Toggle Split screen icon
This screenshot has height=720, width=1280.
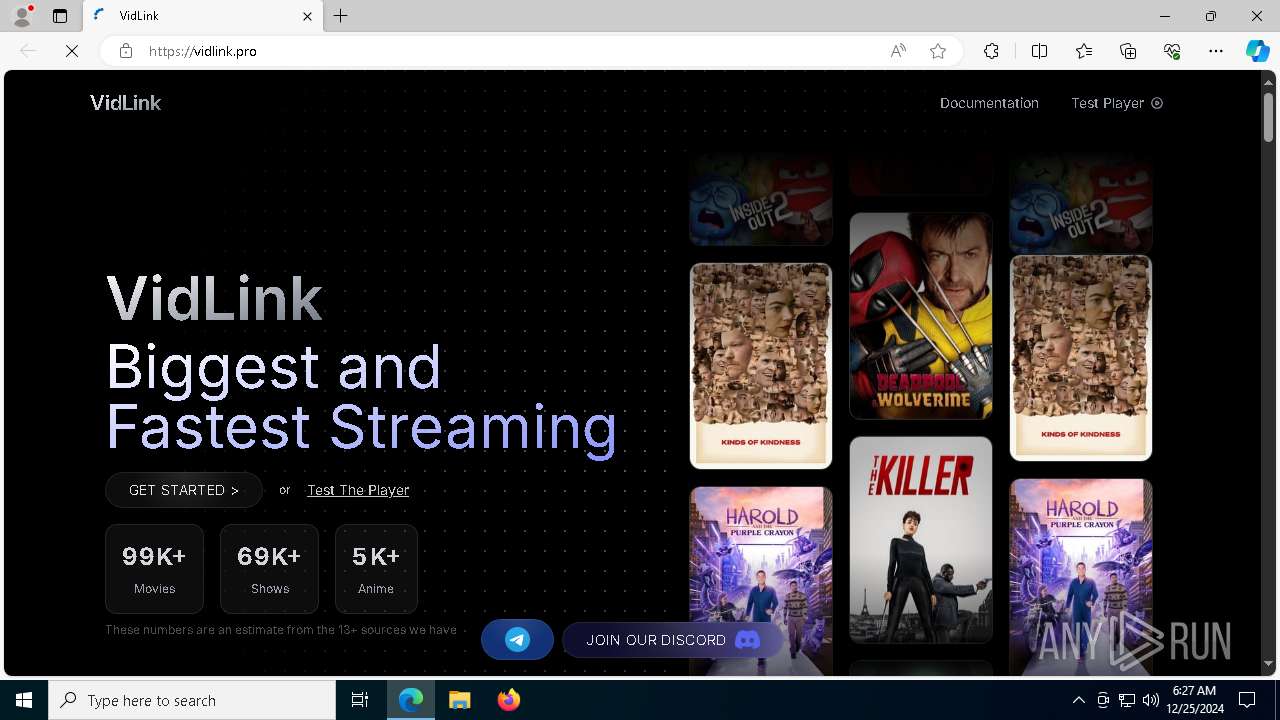pos(1039,51)
